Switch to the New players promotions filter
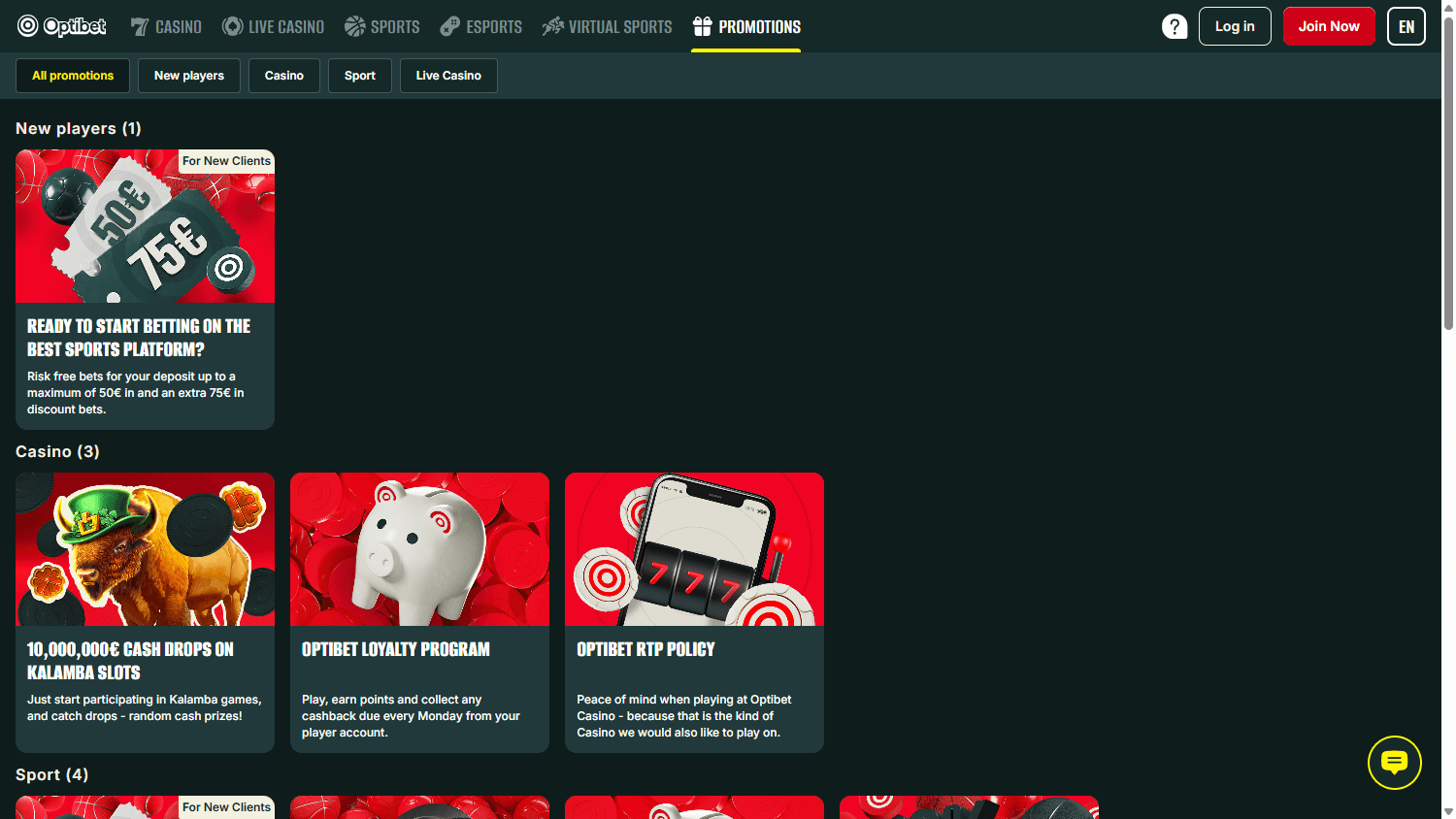This screenshot has width=1456, height=819. coord(188,75)
